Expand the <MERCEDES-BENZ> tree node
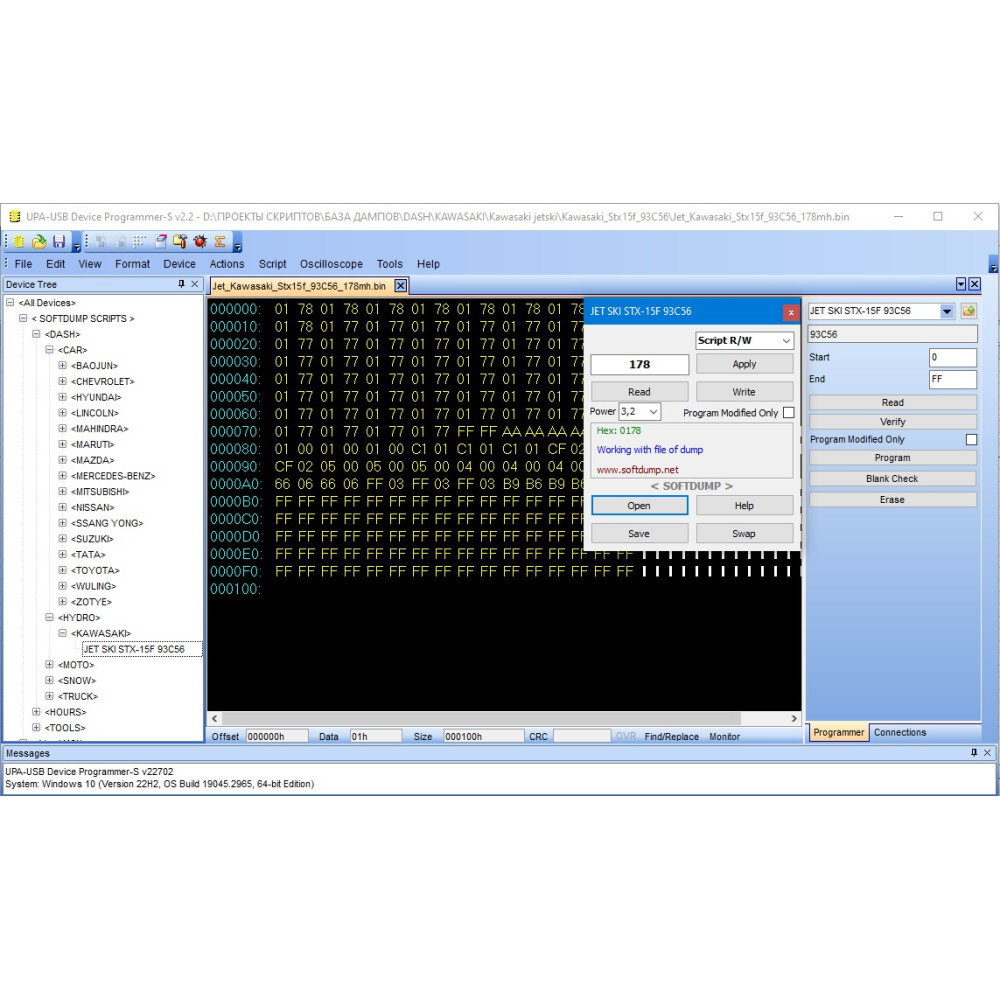Screen dimensions: 1000x1000 tap(62, 476)
